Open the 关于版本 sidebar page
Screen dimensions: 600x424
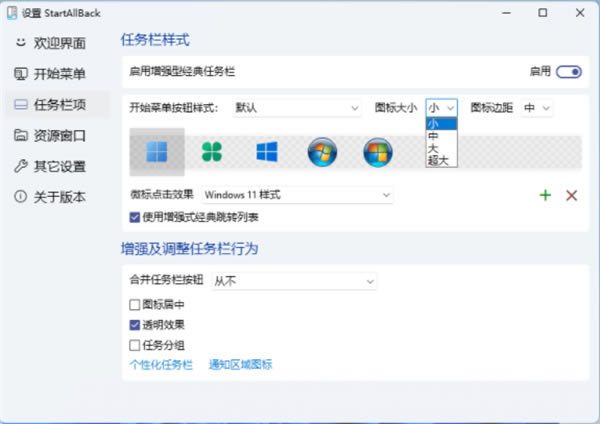(57, 197)
